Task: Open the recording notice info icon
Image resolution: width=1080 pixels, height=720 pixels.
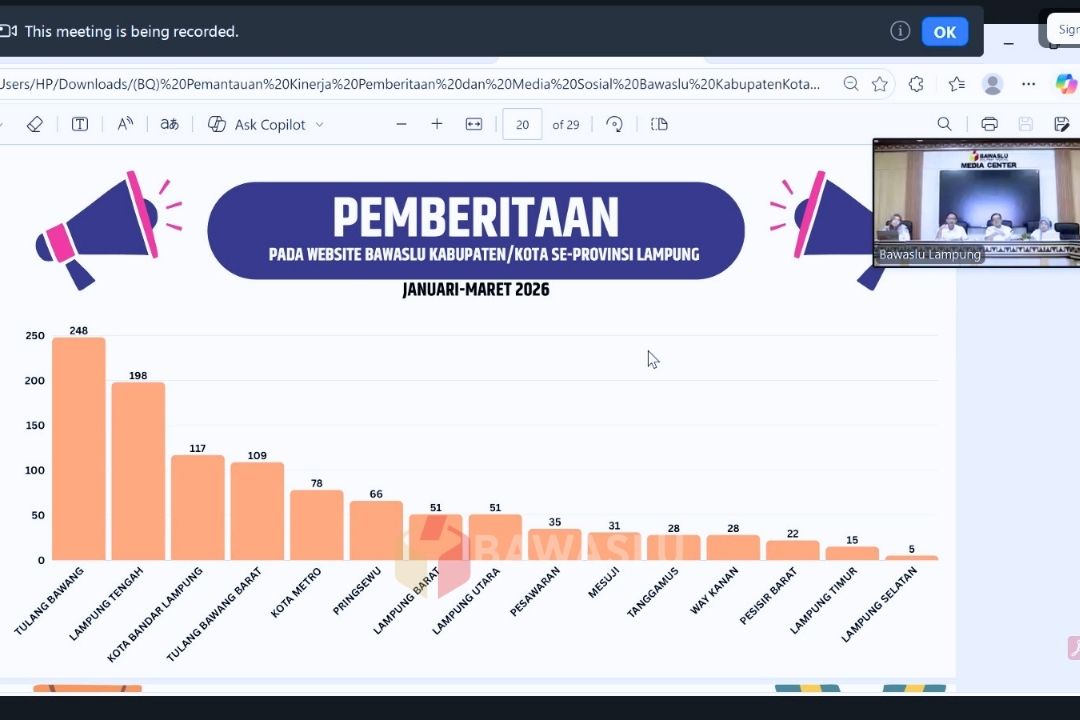Action: (900, 31)
